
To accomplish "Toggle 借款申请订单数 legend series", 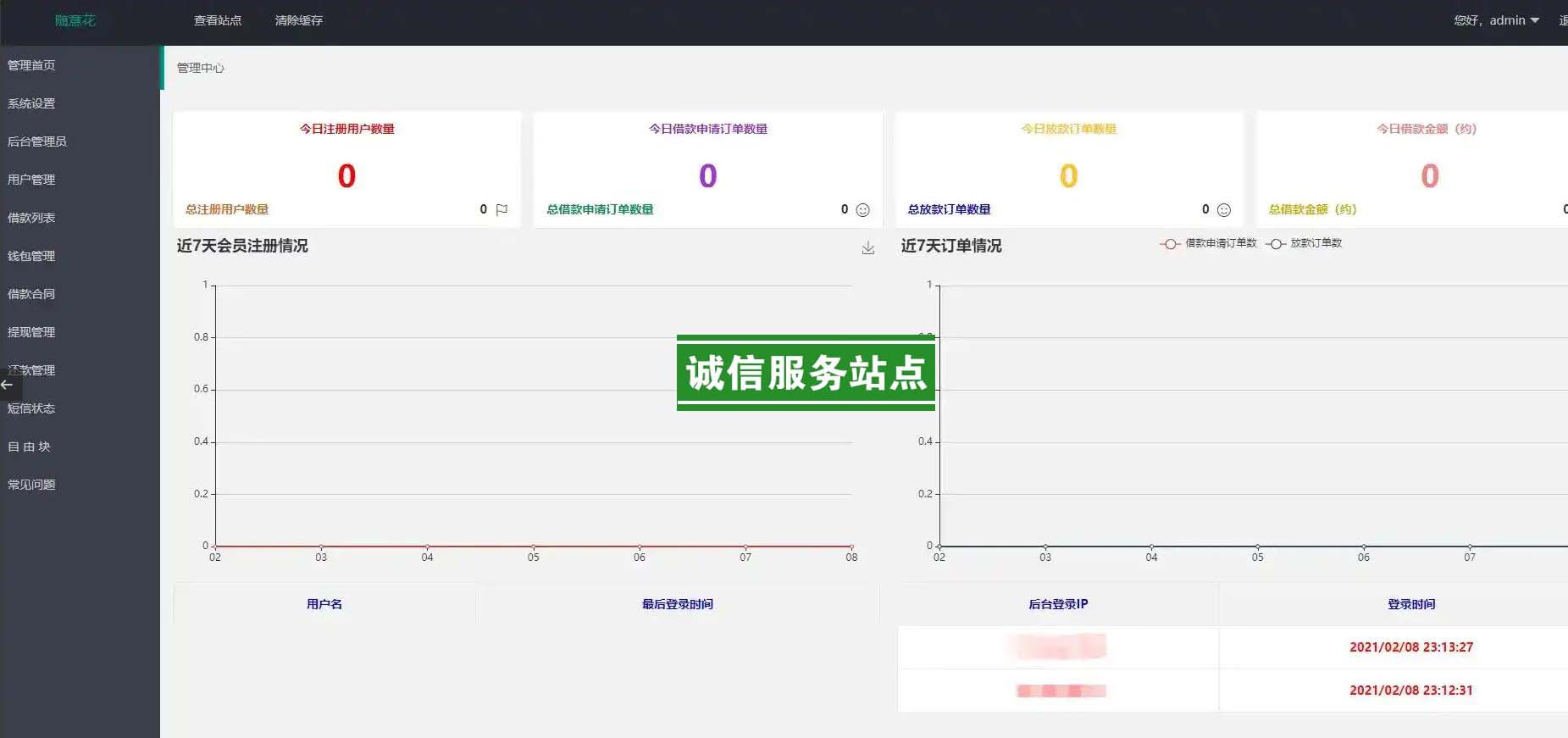I will pos(1209,243).
